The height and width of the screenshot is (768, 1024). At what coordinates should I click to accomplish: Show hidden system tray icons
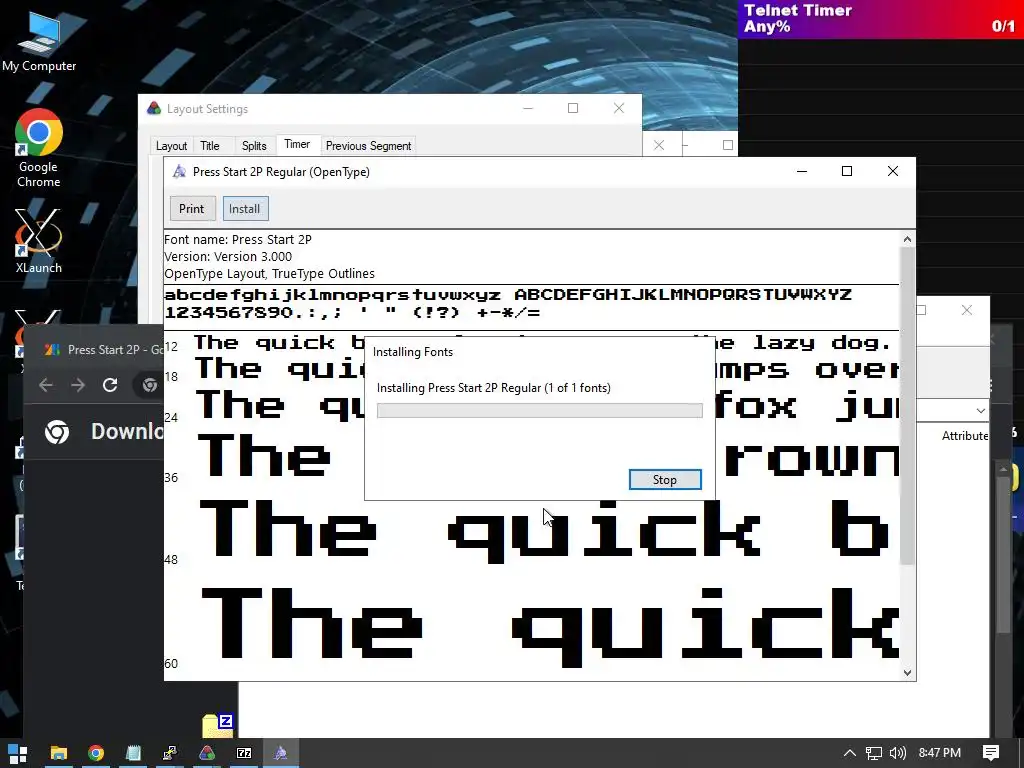click(850, 753)
